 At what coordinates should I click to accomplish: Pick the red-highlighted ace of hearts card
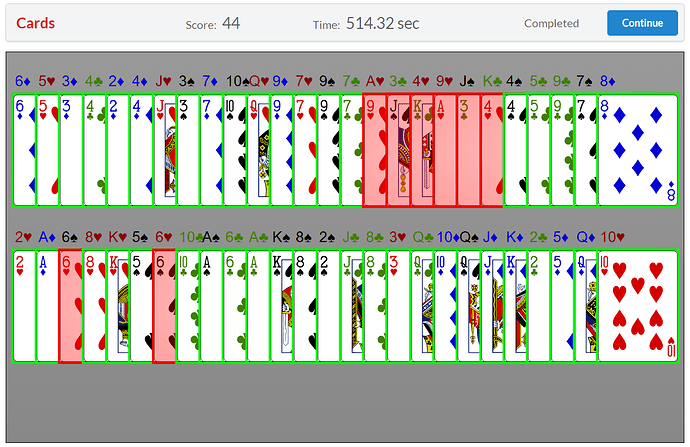(445, 150)
